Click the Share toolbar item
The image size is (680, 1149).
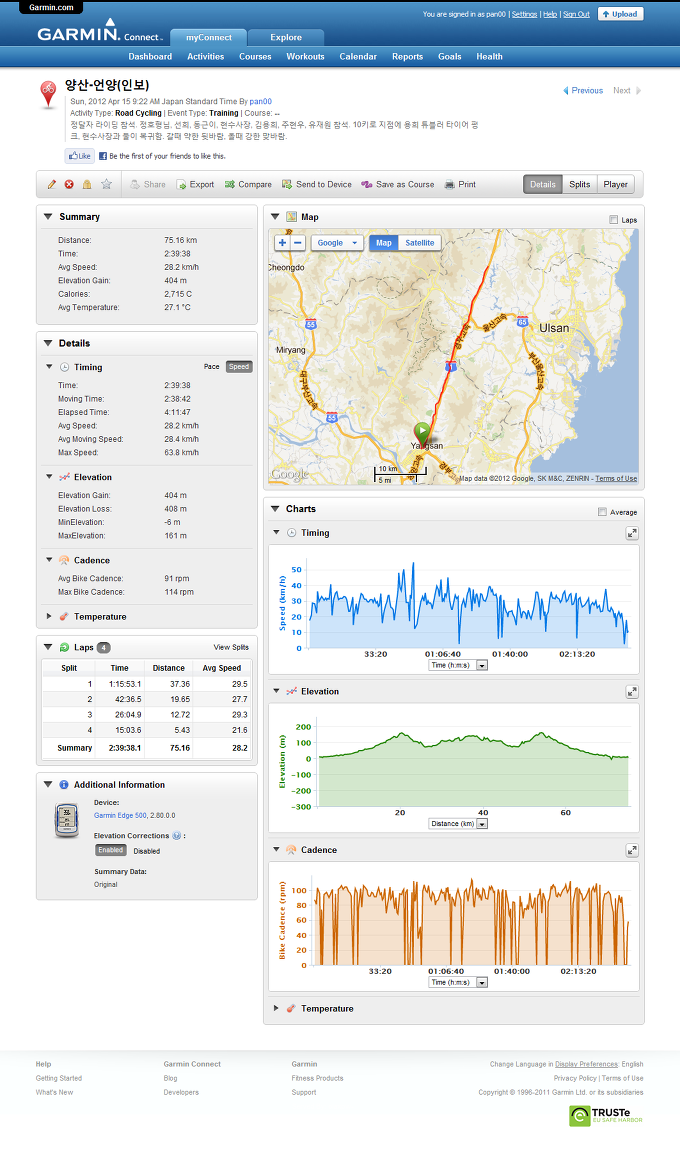[147, 185]
